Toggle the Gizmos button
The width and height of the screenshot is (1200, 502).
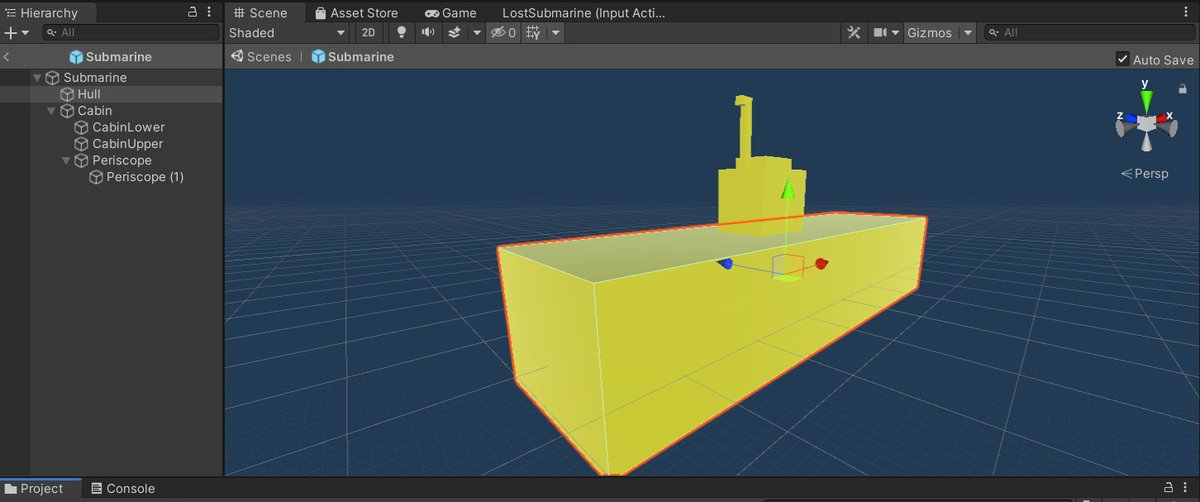point(929,33)
